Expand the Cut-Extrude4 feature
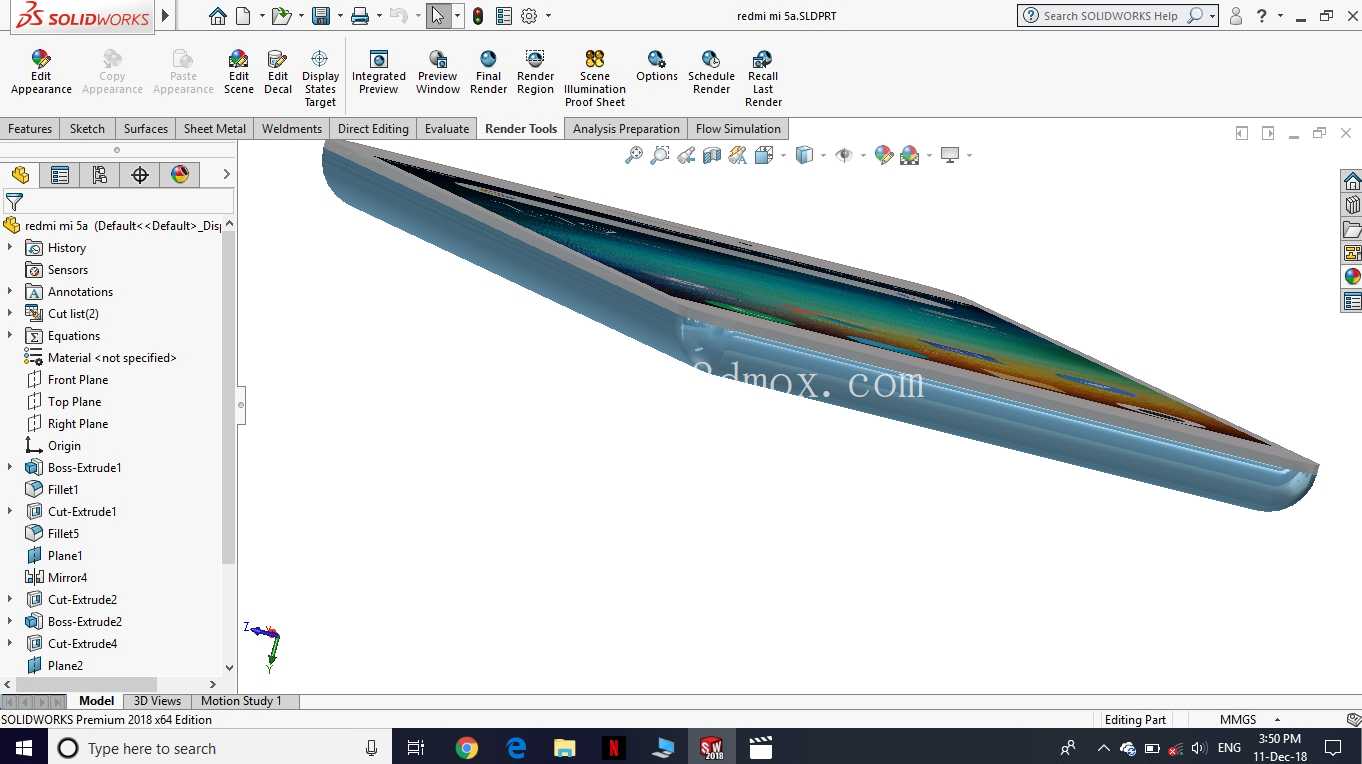 point(10,643)
